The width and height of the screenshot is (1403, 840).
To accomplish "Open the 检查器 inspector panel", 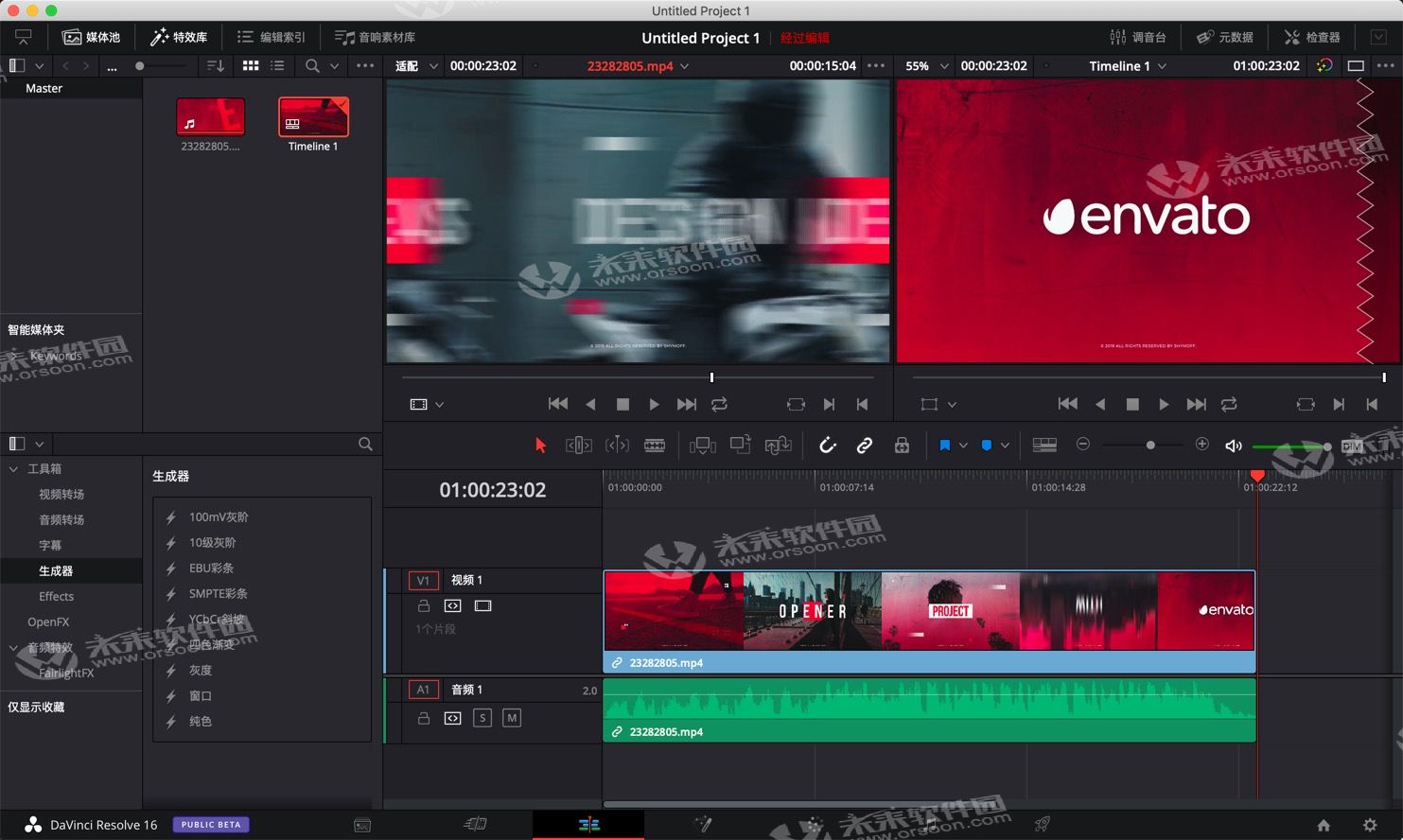I will point(1312,37).
